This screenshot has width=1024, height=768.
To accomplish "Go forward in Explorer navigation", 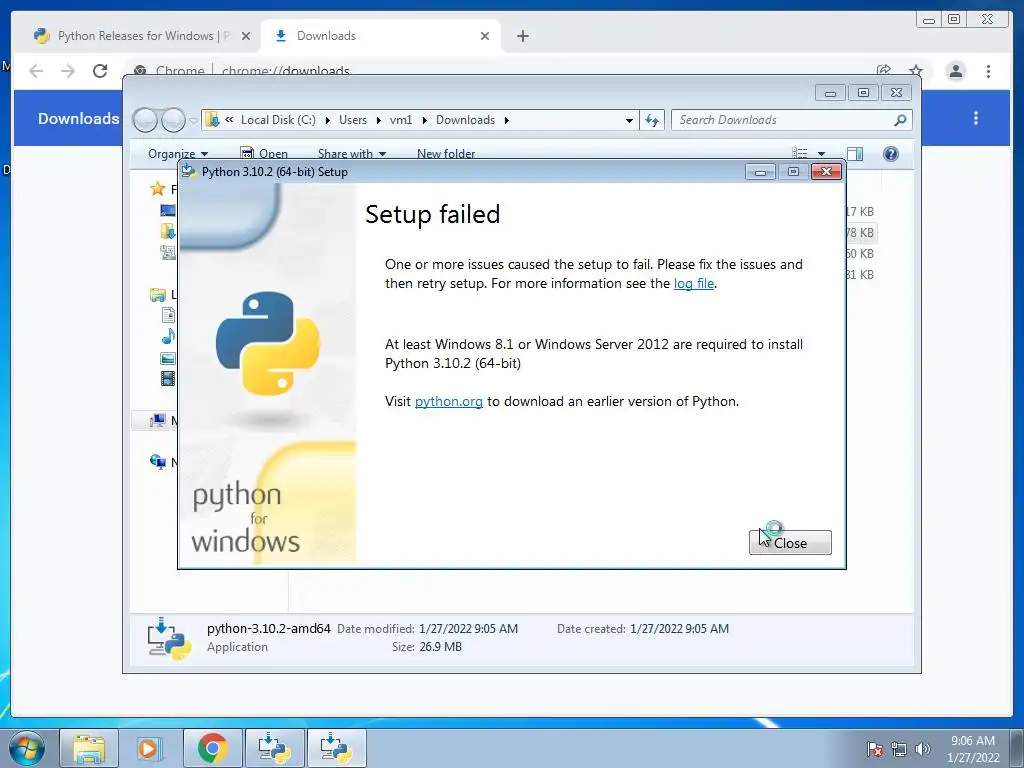I will tap(173, 120).
